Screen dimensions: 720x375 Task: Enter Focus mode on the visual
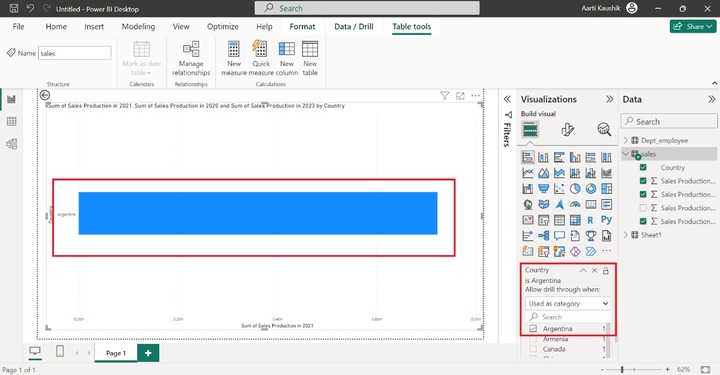(x=460, y=95)
